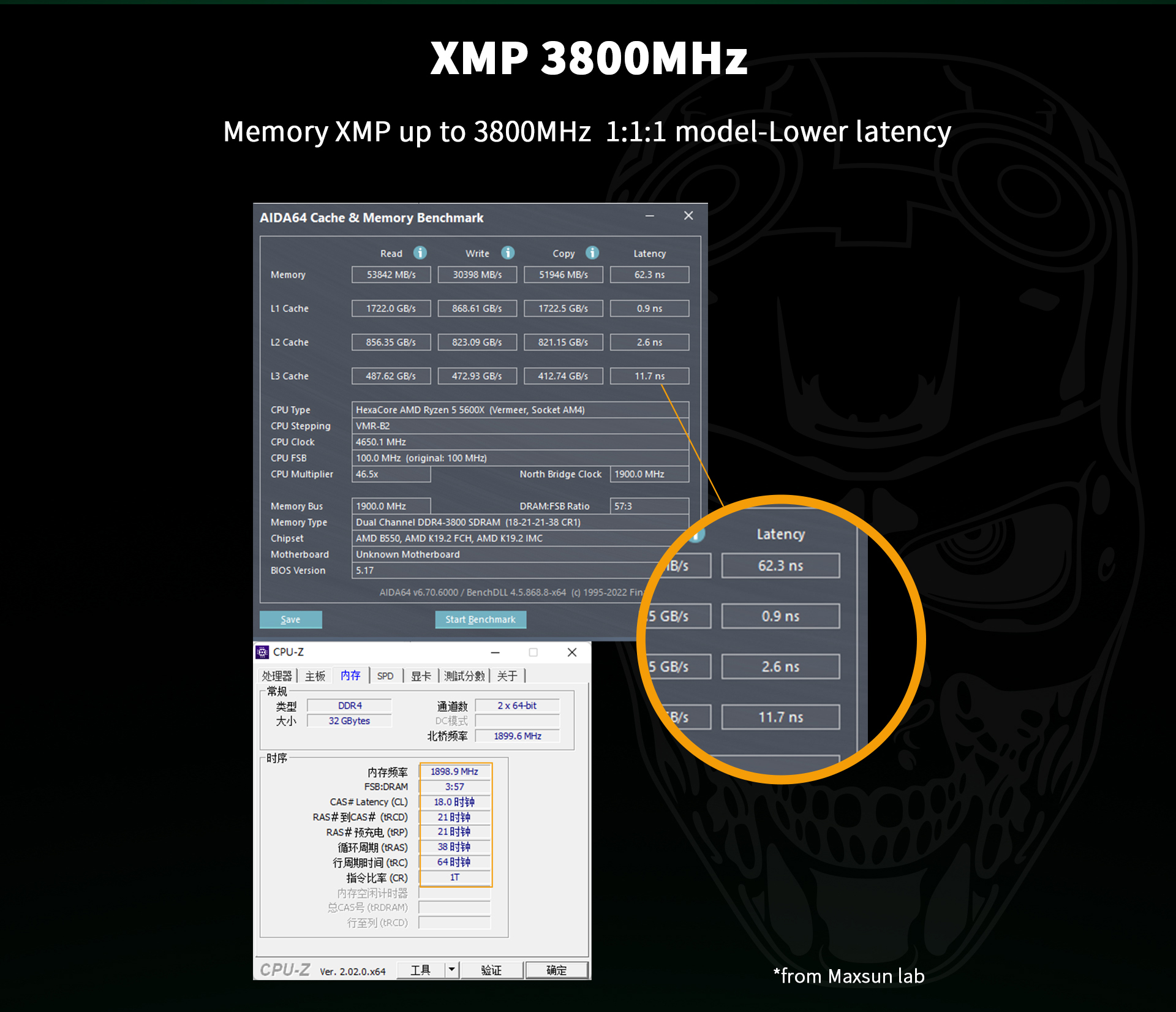The height and width of the screenshot is (1012, 1176).
Task: Close the AIDA64 benchmark window
Action: [688, 216]
